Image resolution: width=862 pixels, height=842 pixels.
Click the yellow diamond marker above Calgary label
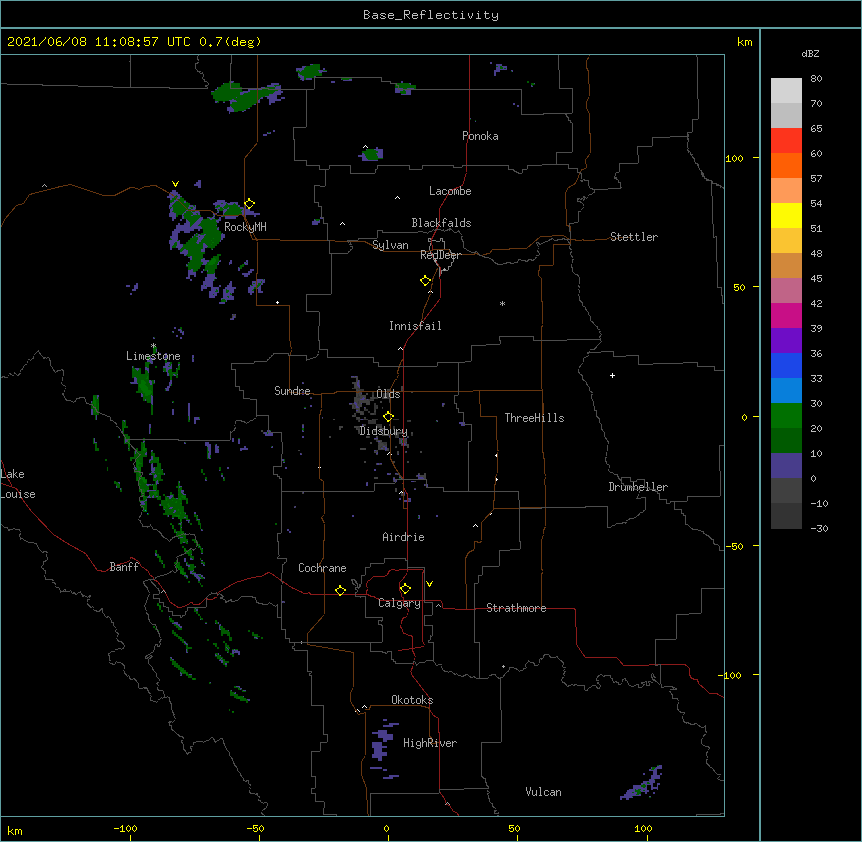pos(405,589)
